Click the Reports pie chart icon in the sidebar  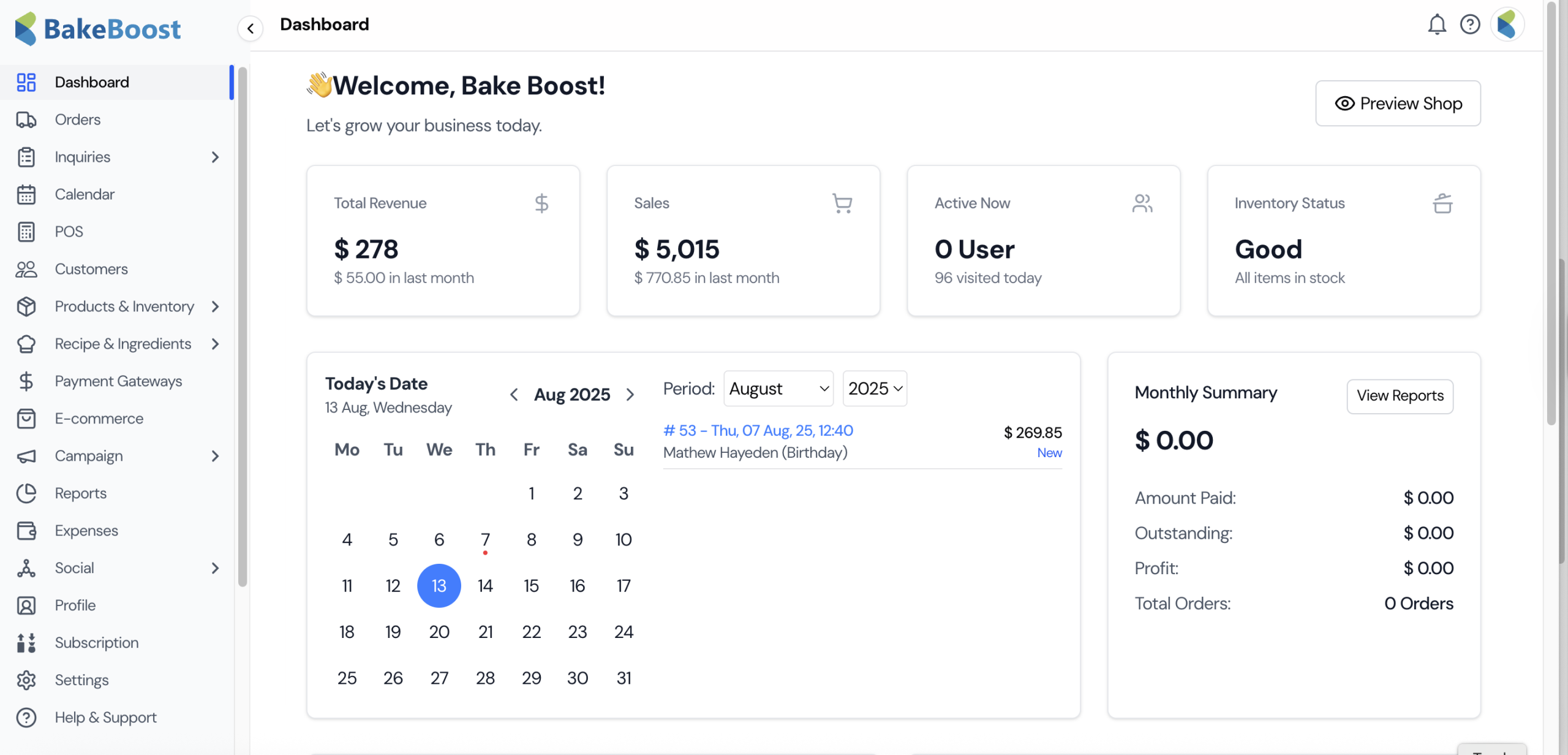(26, 493)
